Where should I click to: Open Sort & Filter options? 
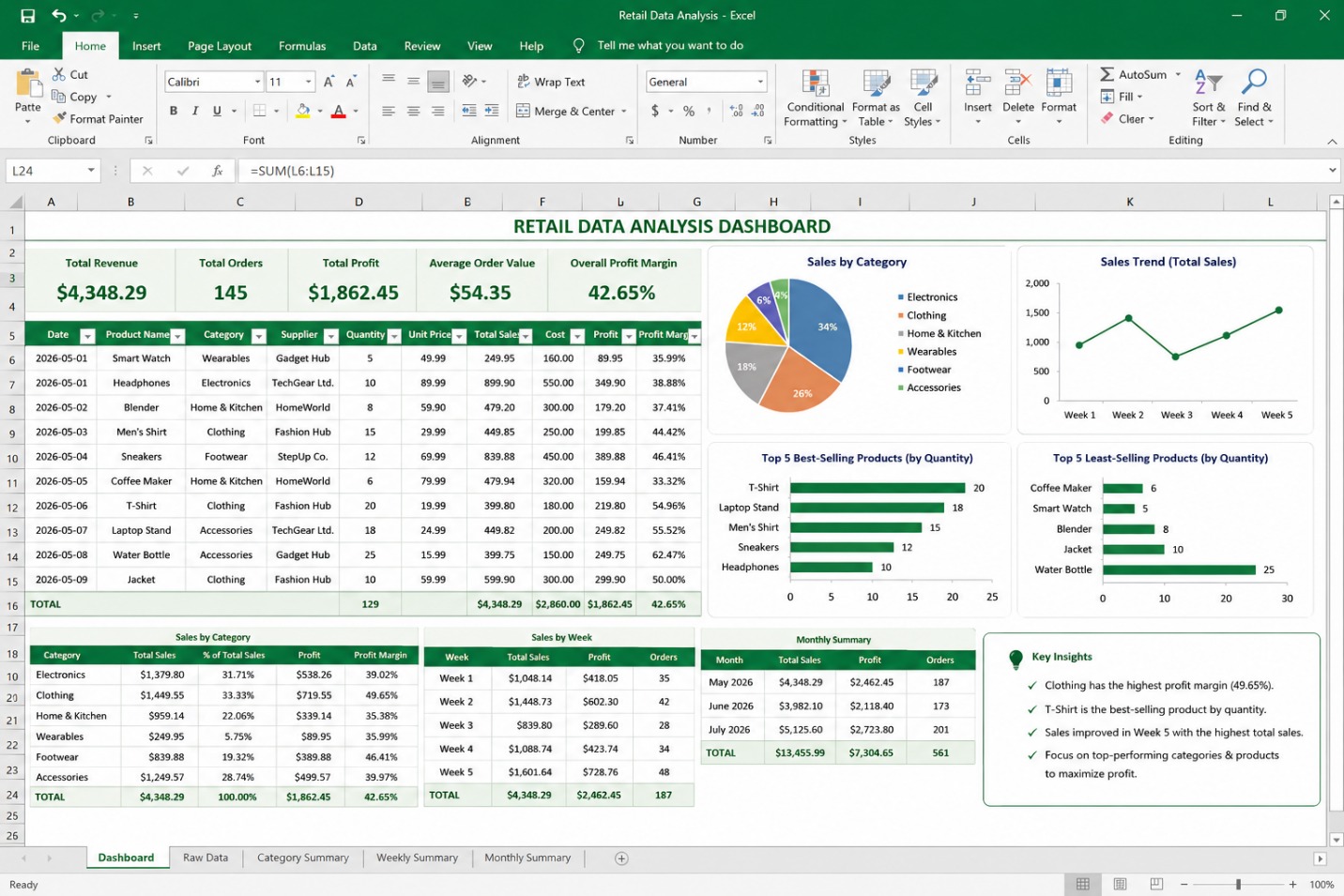pos(1209,98)
